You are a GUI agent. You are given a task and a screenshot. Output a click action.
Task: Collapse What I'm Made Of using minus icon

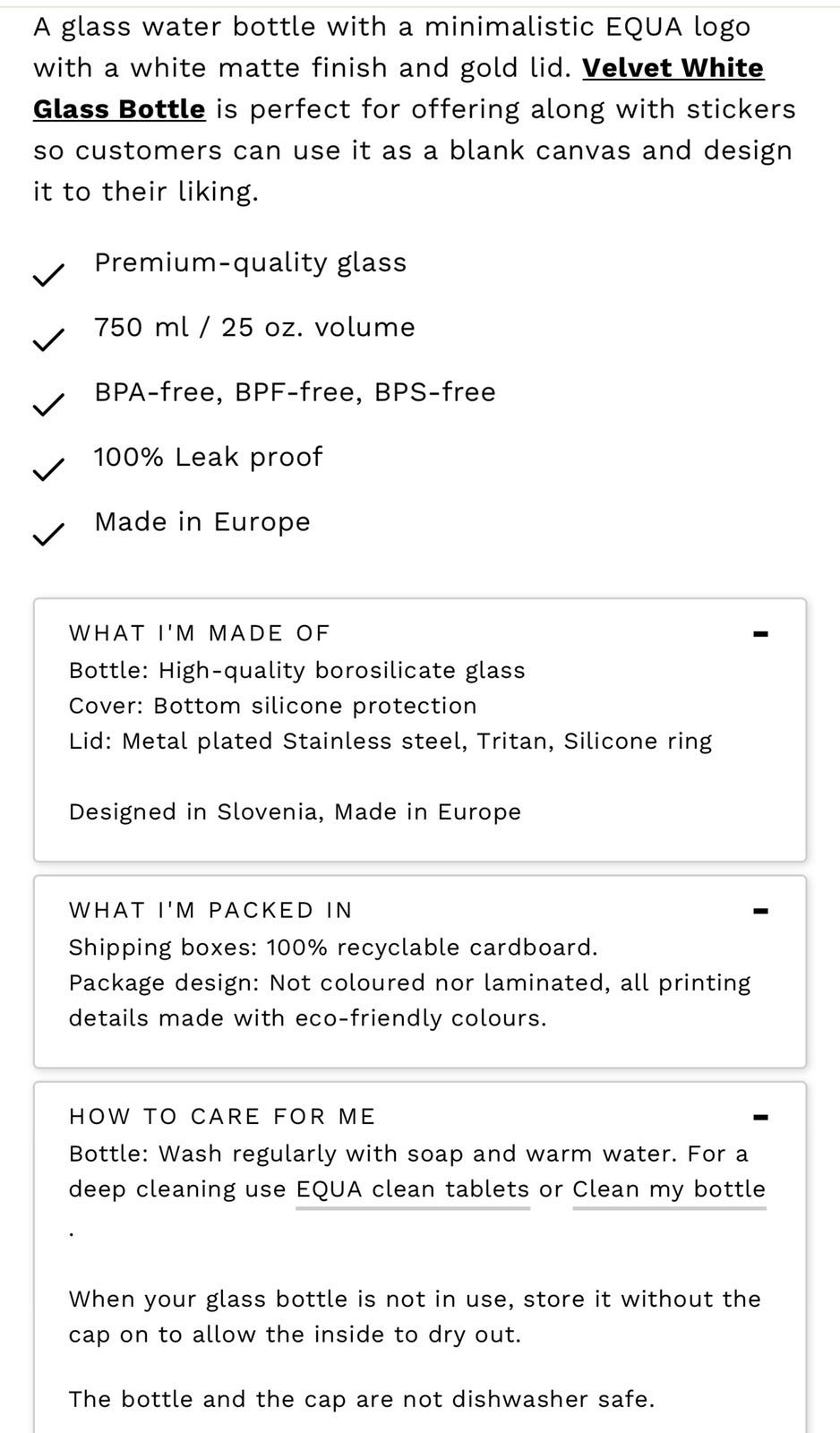tap(761, 634)
